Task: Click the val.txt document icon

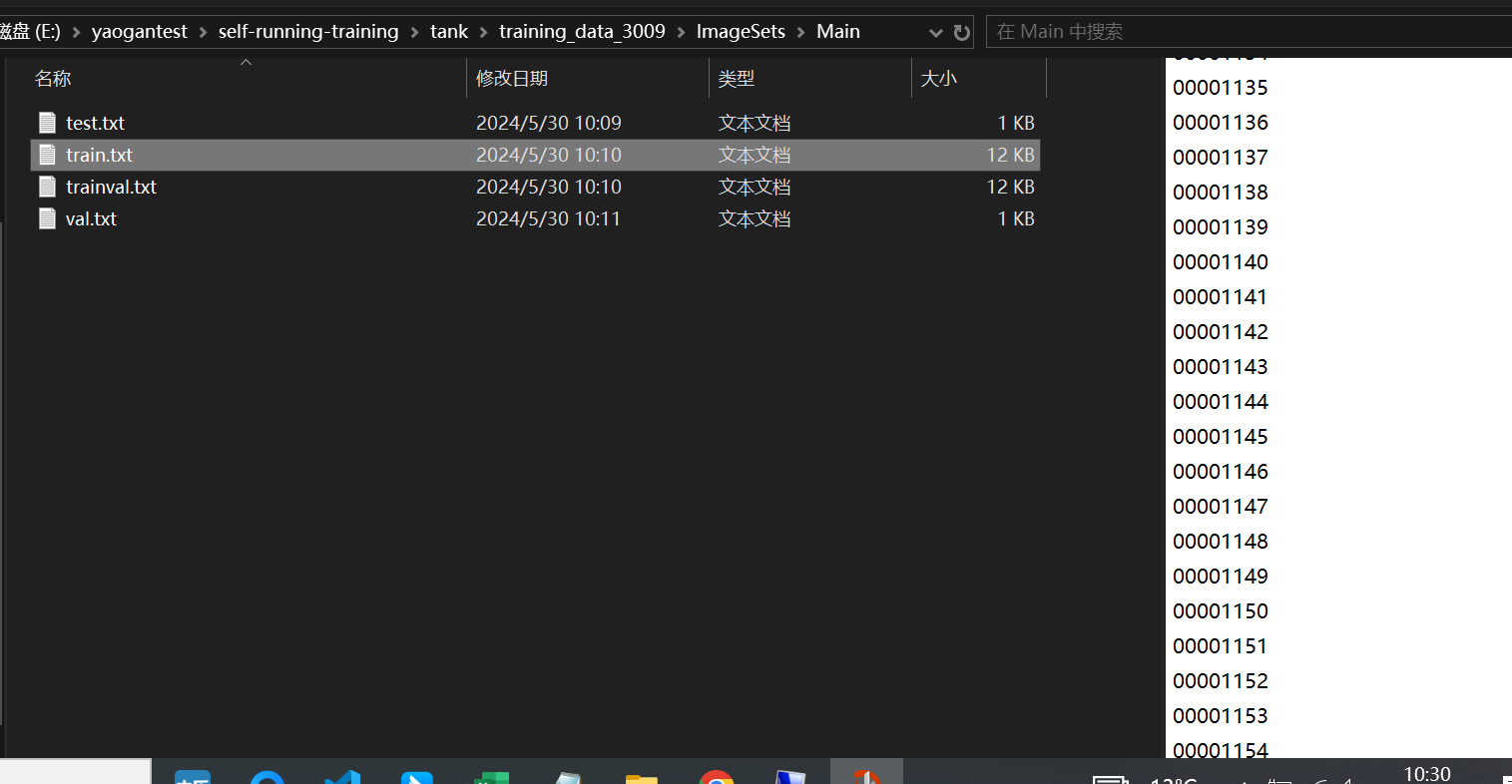Action: (47, 218)
